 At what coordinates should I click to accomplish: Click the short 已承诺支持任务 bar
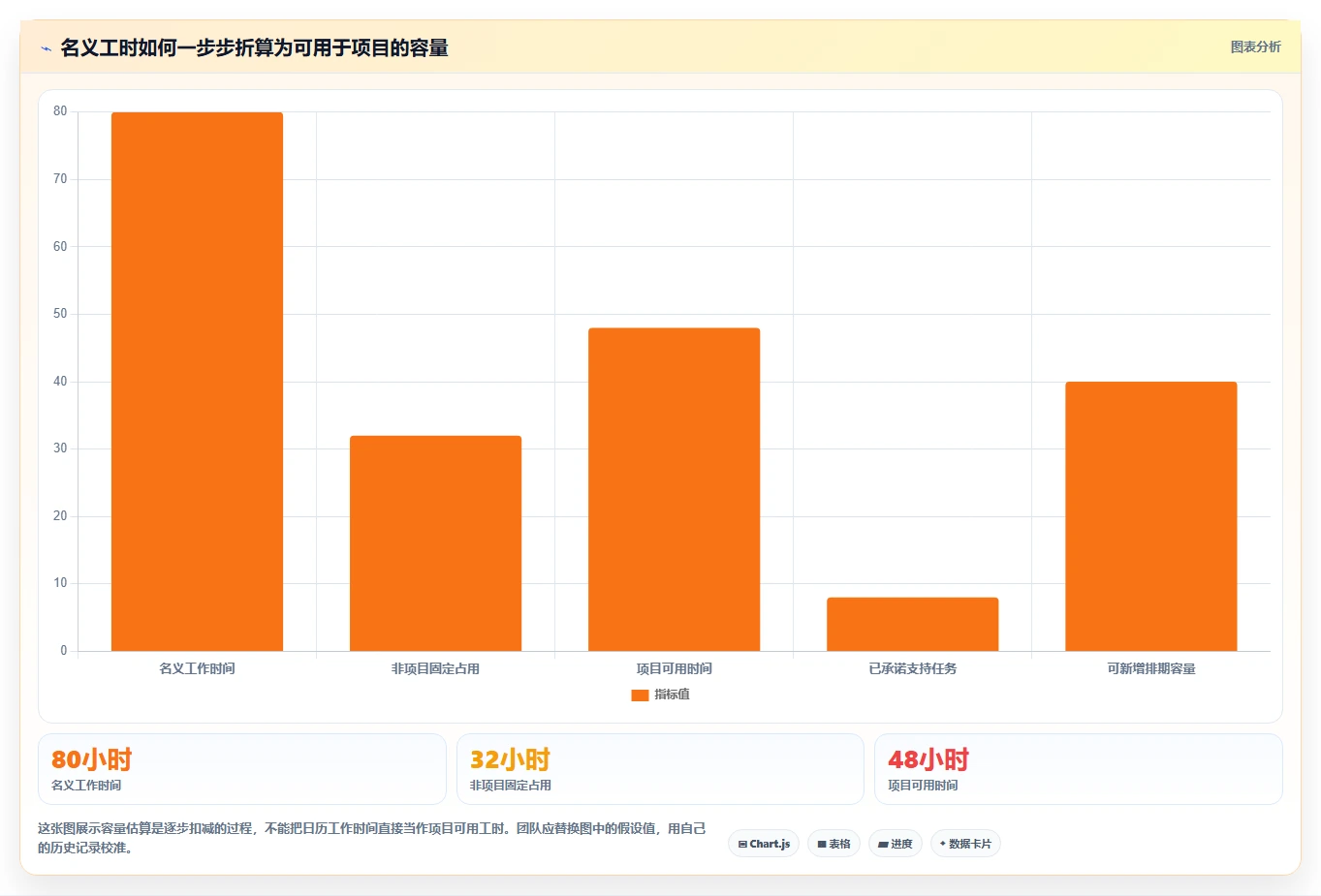point(912,624)
